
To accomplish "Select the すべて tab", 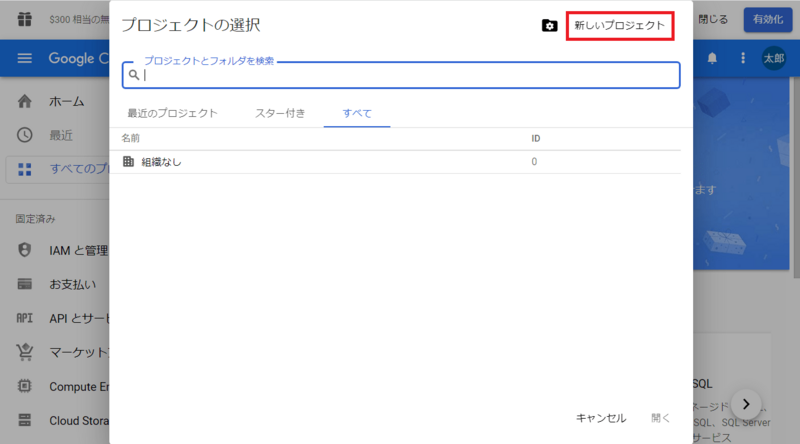I will coord(357,113).
